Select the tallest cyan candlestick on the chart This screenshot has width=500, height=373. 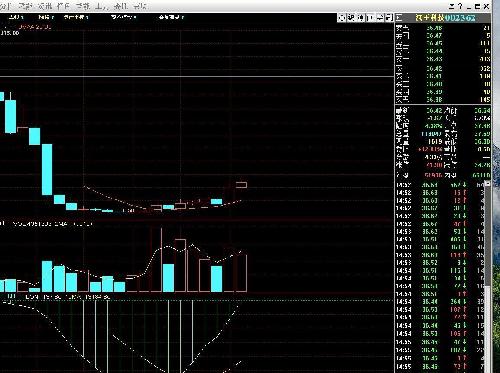point(47,169)
